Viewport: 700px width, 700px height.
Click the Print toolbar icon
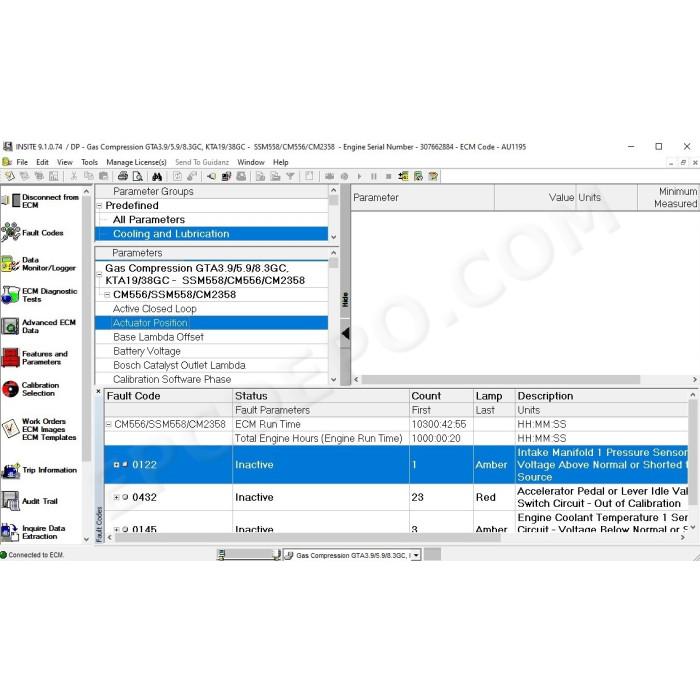[123, 176]
